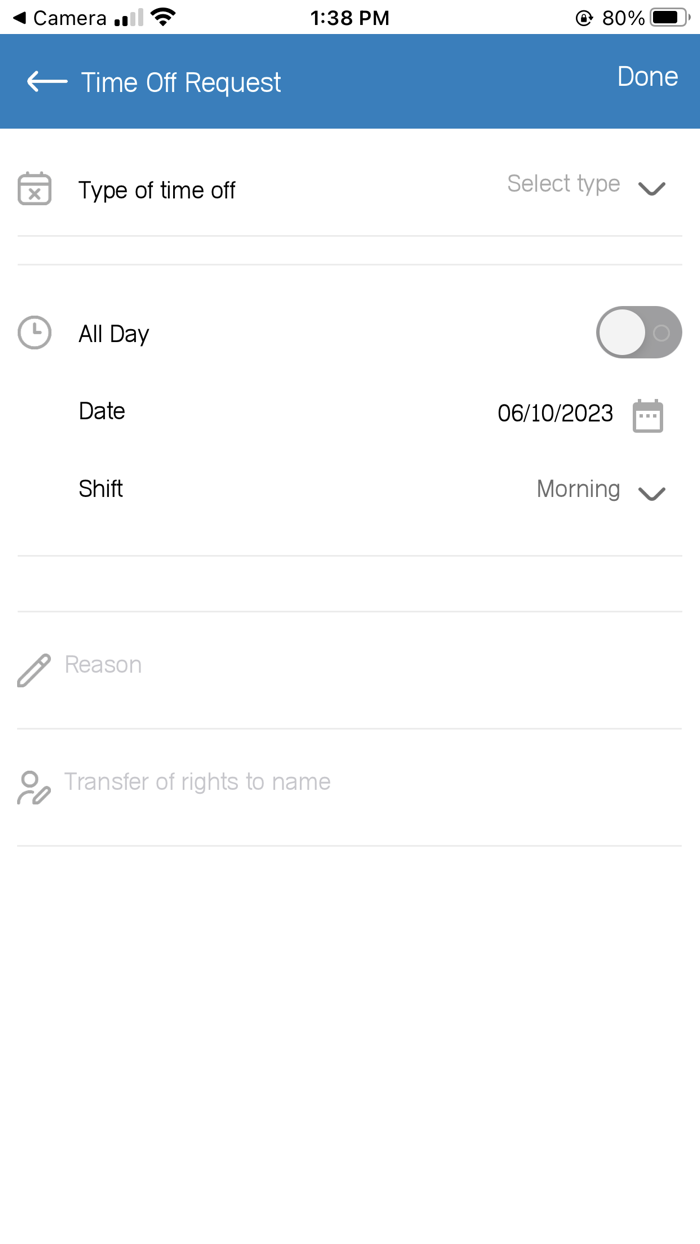Tap the calendar-x time off icon

34,189
